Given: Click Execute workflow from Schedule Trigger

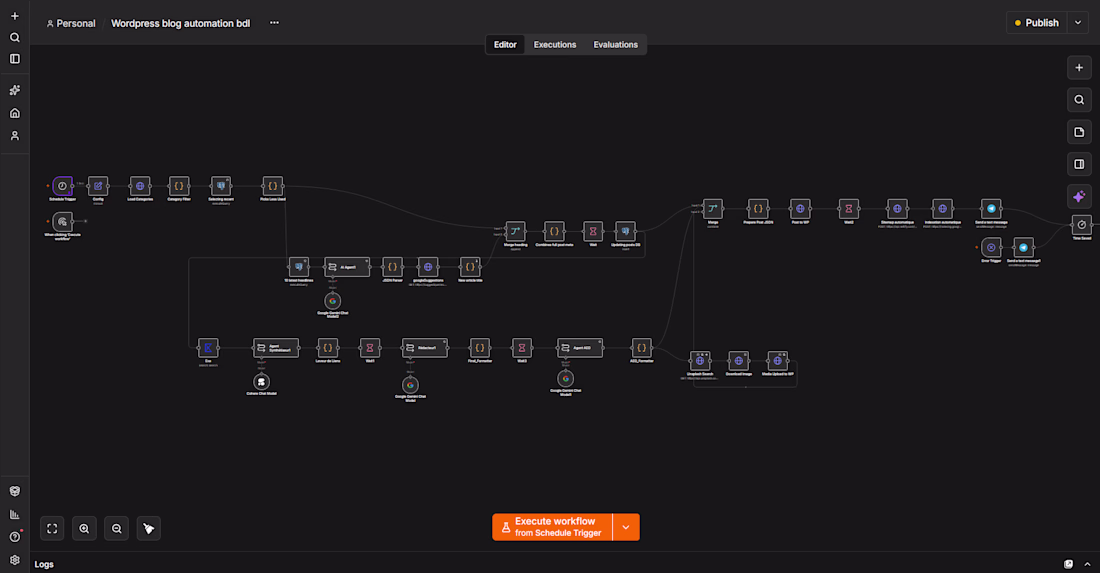Looking at the screenshot, I should pyautogui.click(x=552, y=527).
